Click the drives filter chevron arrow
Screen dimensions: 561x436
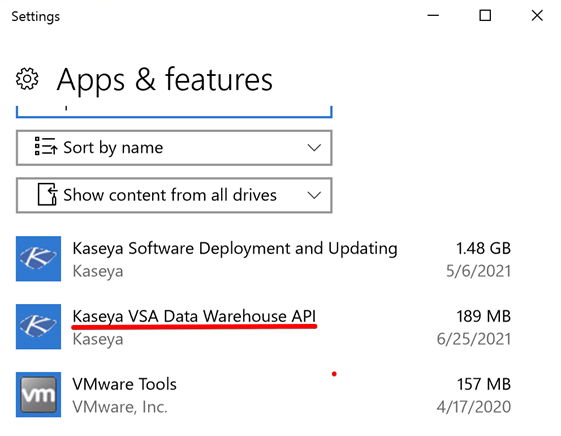tap(314, 195)
